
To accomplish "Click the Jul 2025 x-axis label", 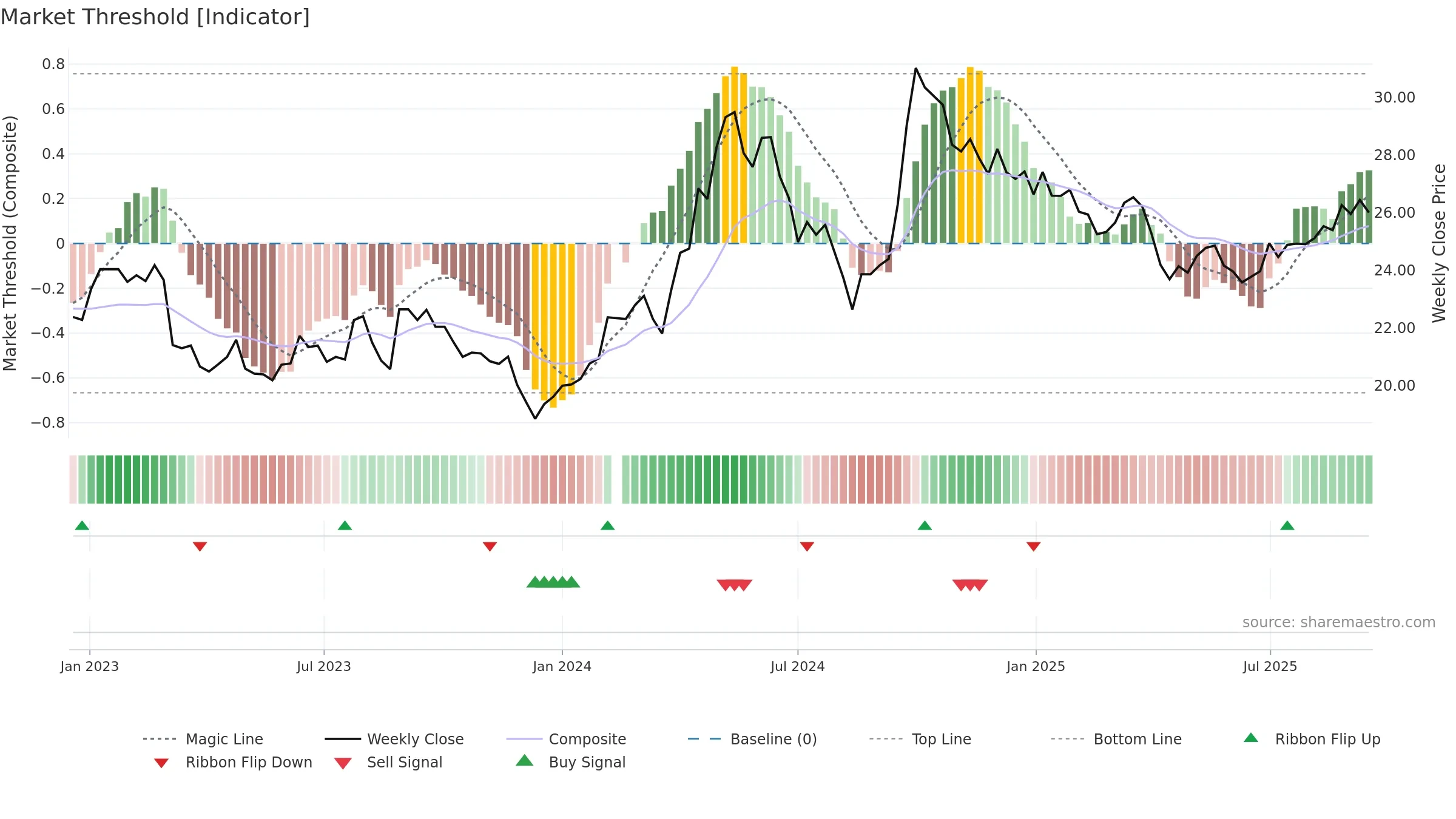I will pos(1270,666).
